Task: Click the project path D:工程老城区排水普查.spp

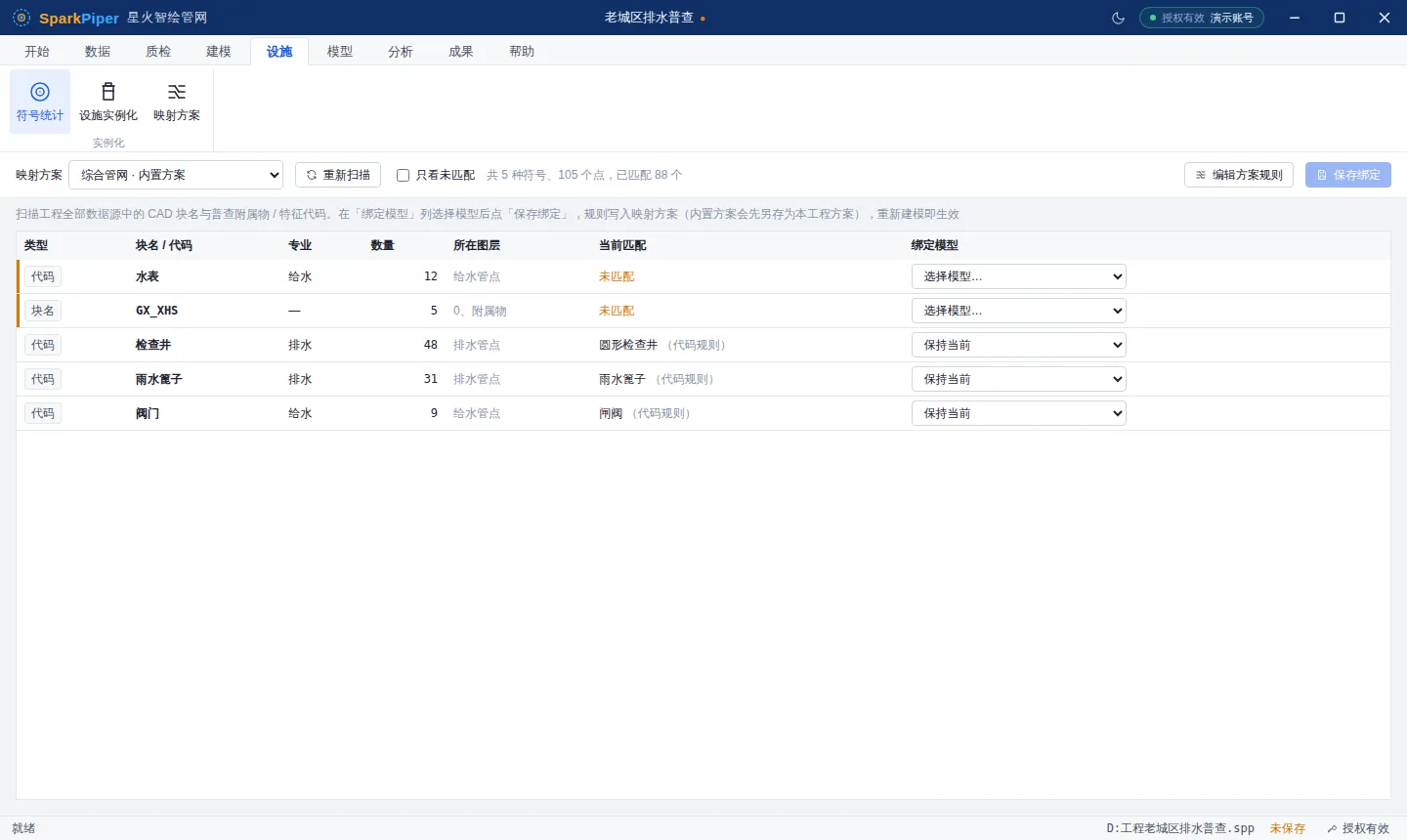Action: coord(1180,828)
